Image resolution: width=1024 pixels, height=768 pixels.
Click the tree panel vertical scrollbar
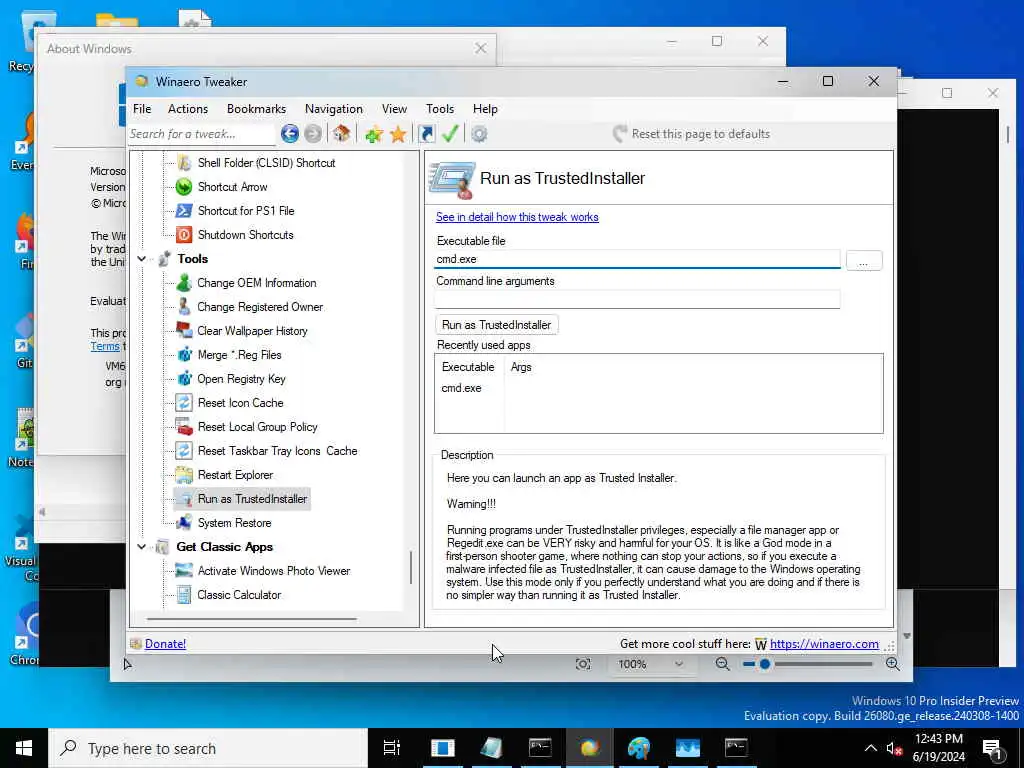(x=411, y=567)
